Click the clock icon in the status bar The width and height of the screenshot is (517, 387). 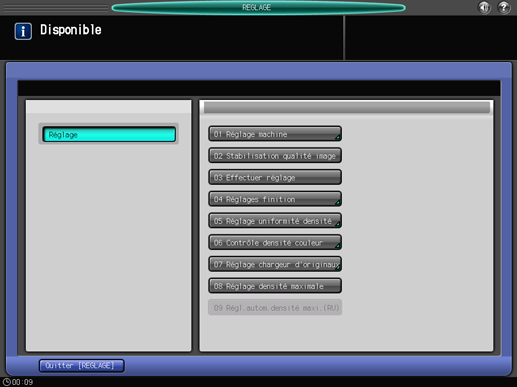tap(7, 382)
